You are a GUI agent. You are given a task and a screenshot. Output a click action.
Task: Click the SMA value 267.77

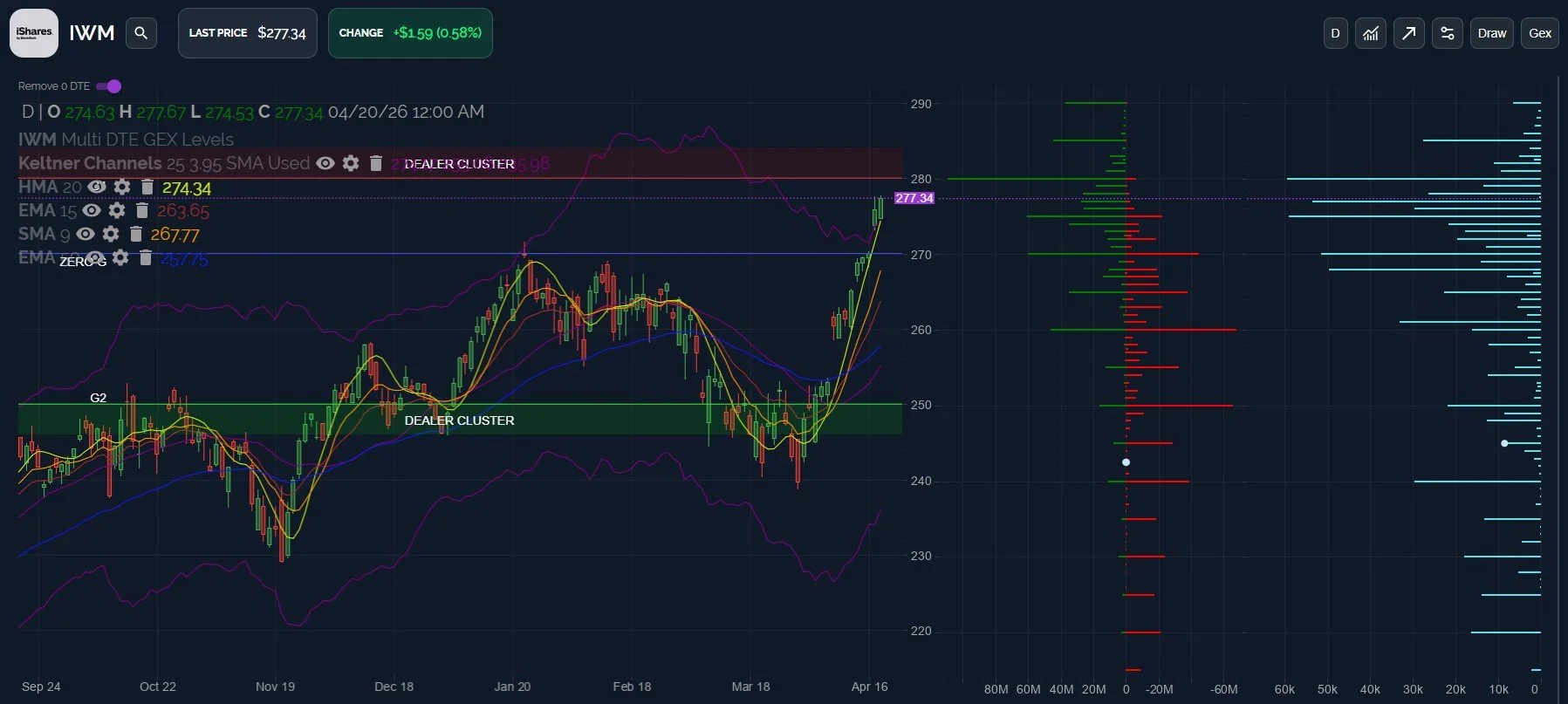175,235
